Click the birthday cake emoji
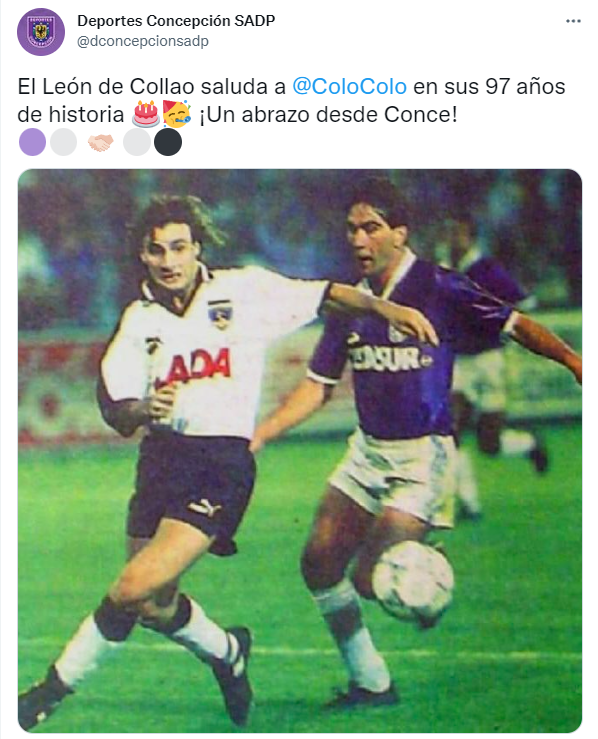The width and height of the screenshot is (598, 739). (146, 114)
